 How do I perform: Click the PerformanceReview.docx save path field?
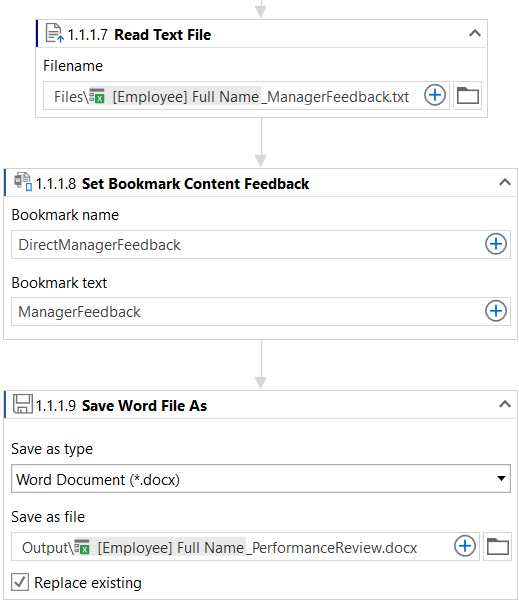click(x=230, y=547)
